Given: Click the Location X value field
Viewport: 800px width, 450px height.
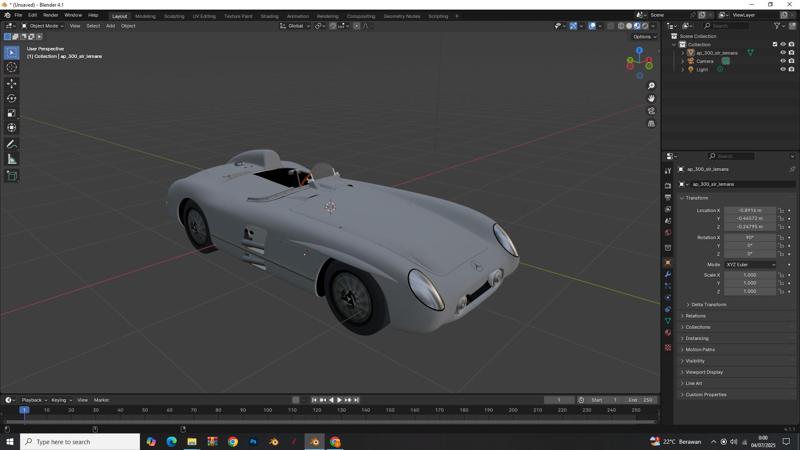Looking at the screenshot, I should (749, 210).
